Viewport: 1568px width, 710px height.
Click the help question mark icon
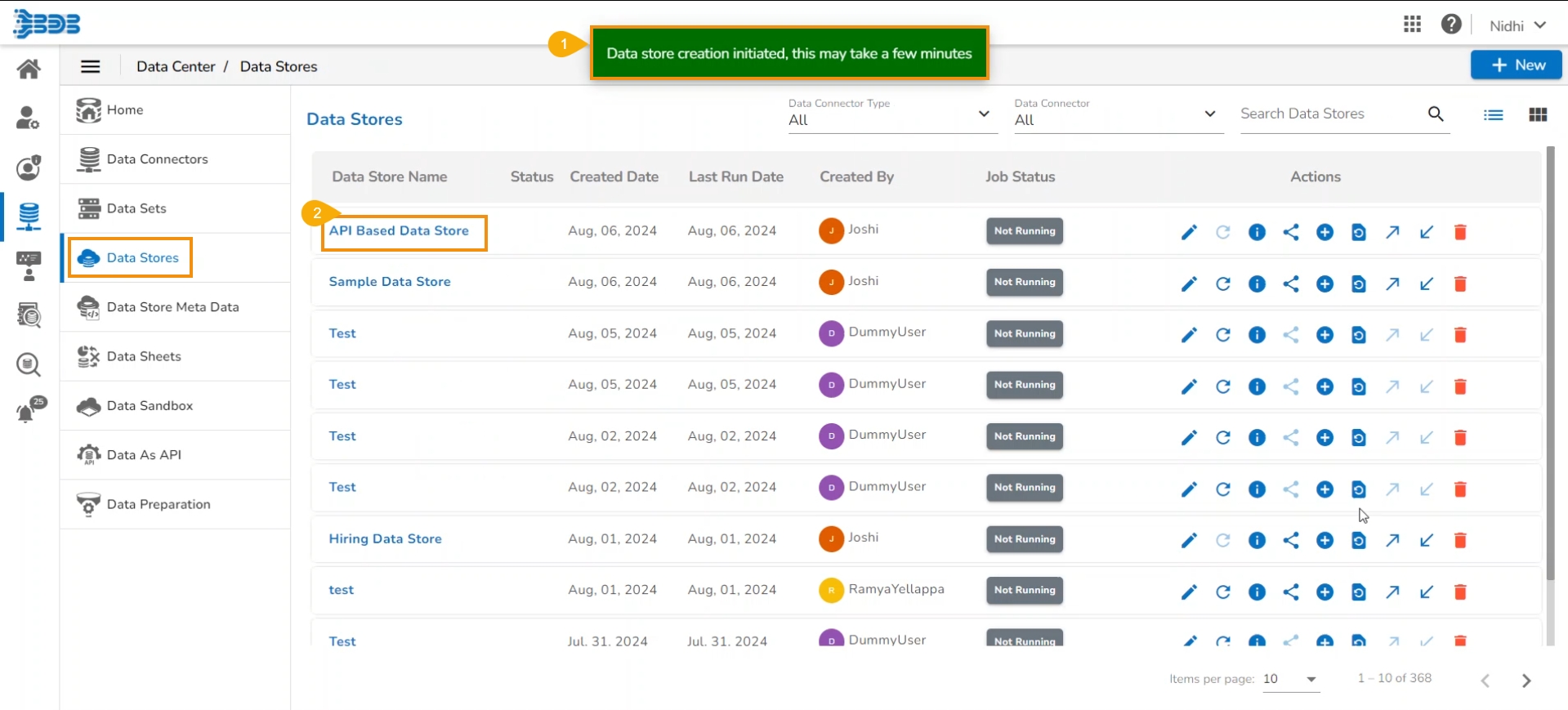(1451, 25)
